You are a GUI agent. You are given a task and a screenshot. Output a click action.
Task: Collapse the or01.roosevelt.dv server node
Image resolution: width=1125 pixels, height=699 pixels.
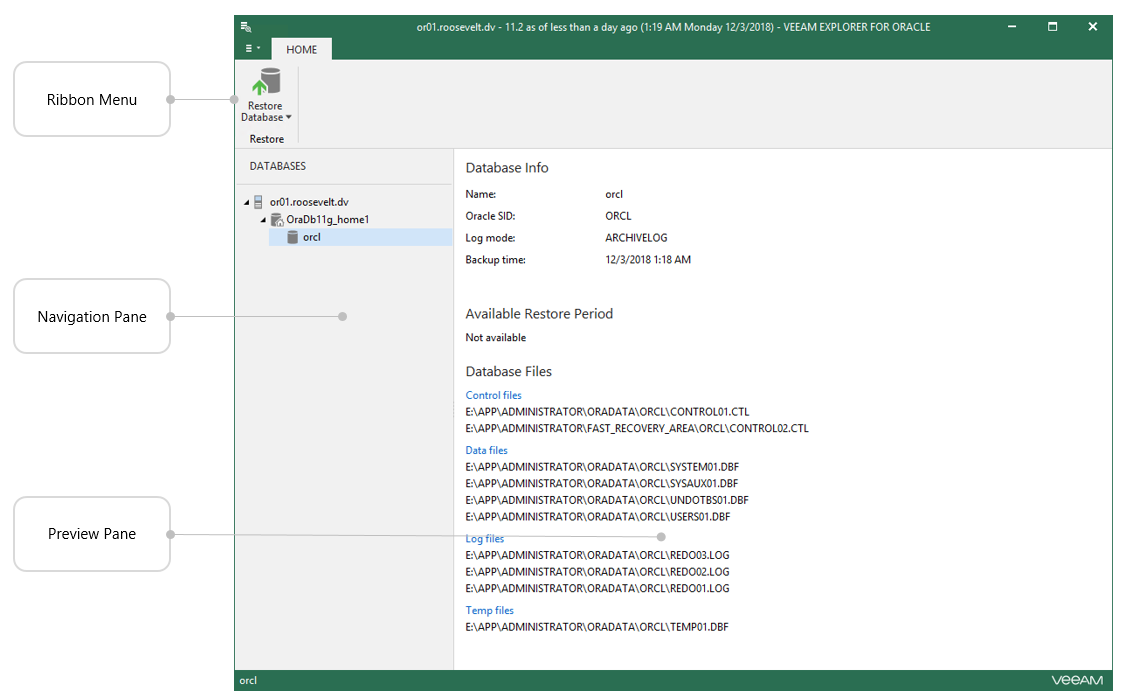[247, 203]
